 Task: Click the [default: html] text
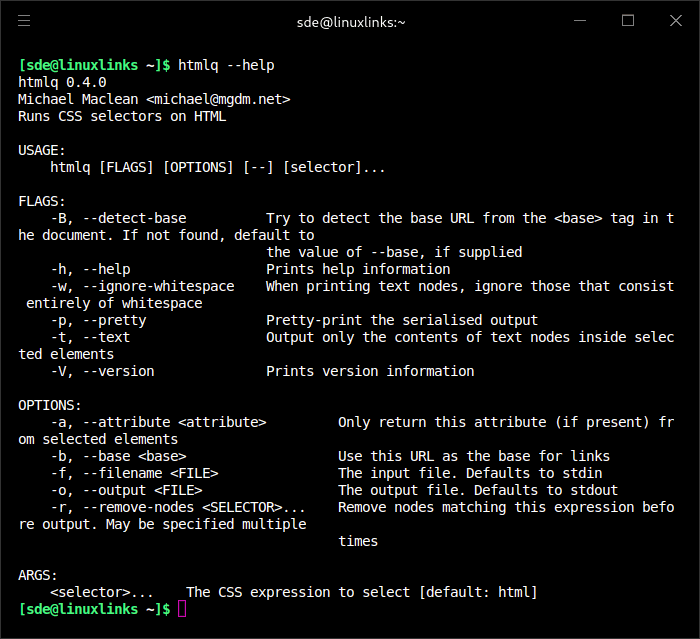pos(478,592)
